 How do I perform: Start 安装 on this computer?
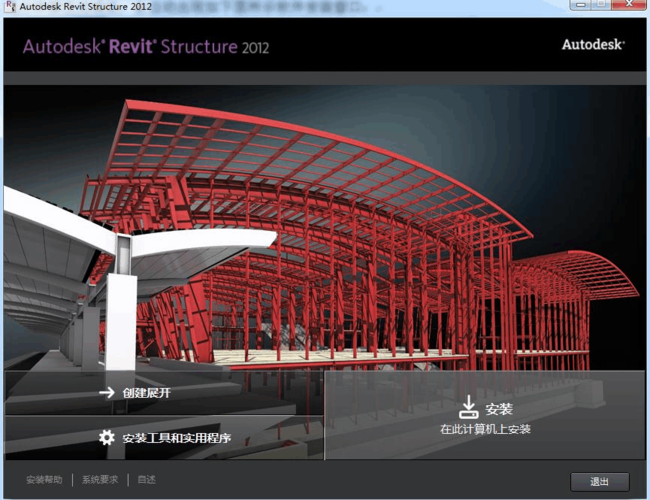(x=485, y=415)
